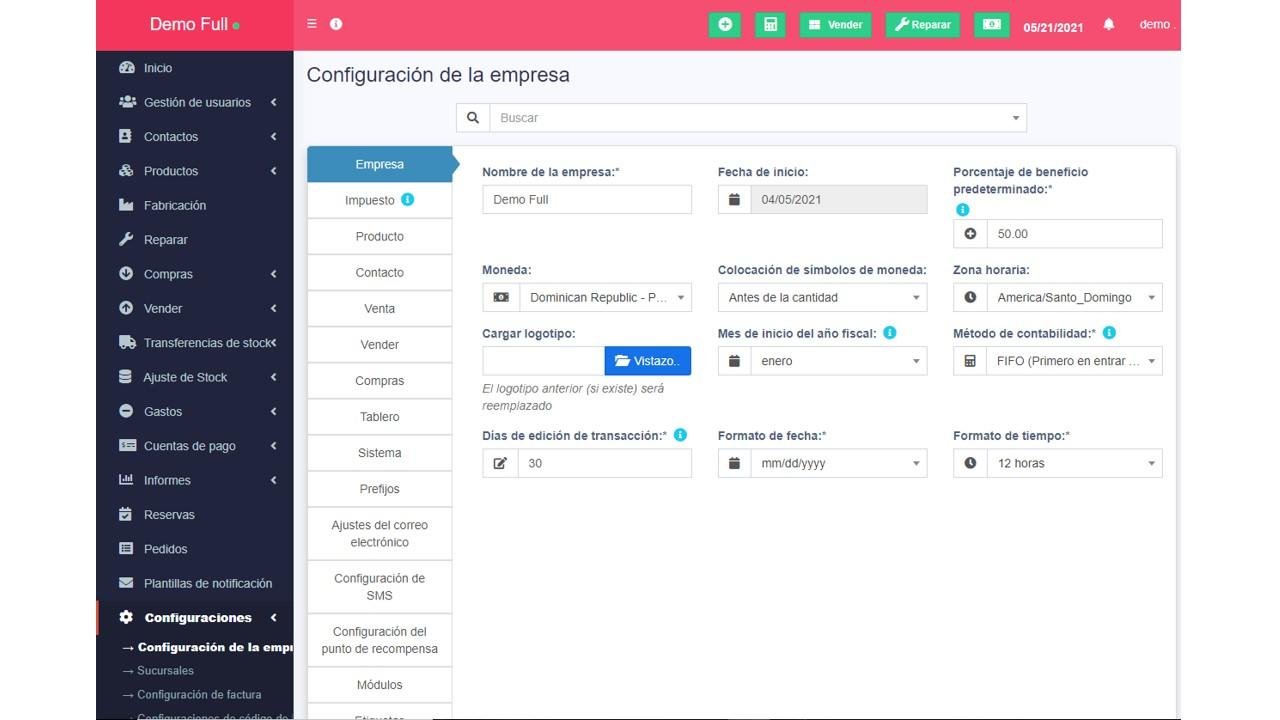Click info icon under Porcentaje de beneficio

coord(962,210)
